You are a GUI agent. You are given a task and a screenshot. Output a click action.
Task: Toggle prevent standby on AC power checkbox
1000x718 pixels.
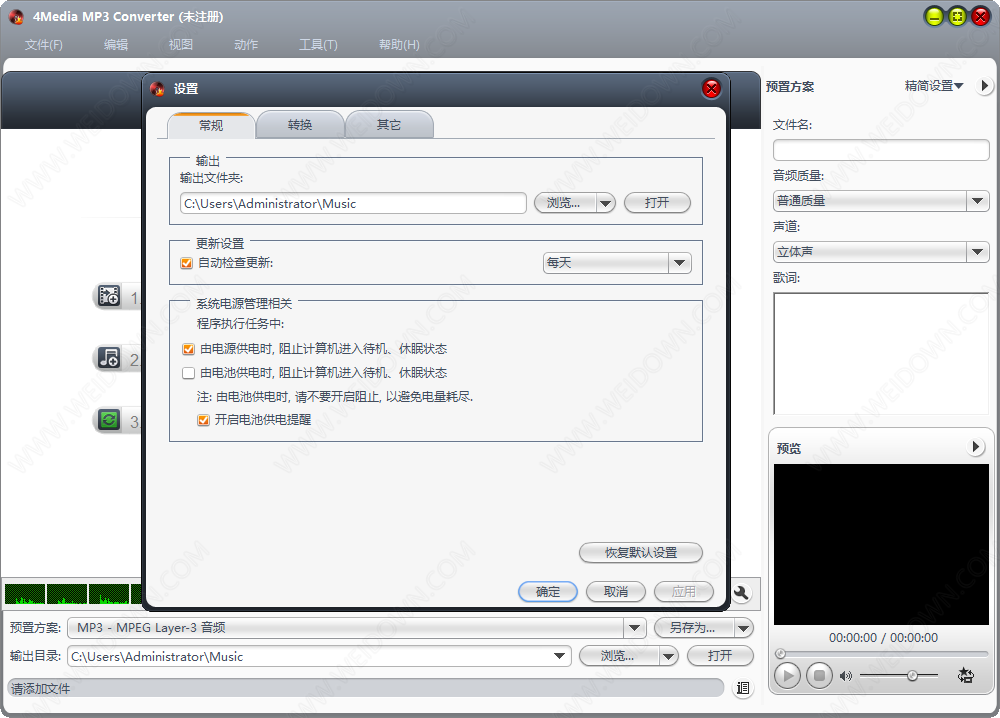click(188, 349)
